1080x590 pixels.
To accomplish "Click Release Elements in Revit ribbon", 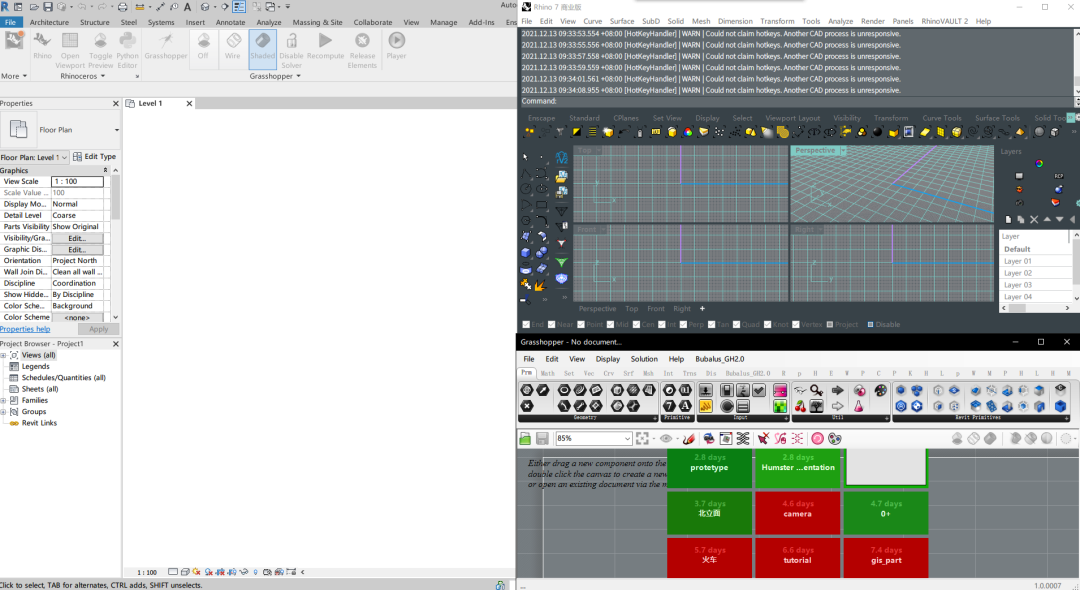I will click(362, 50).
